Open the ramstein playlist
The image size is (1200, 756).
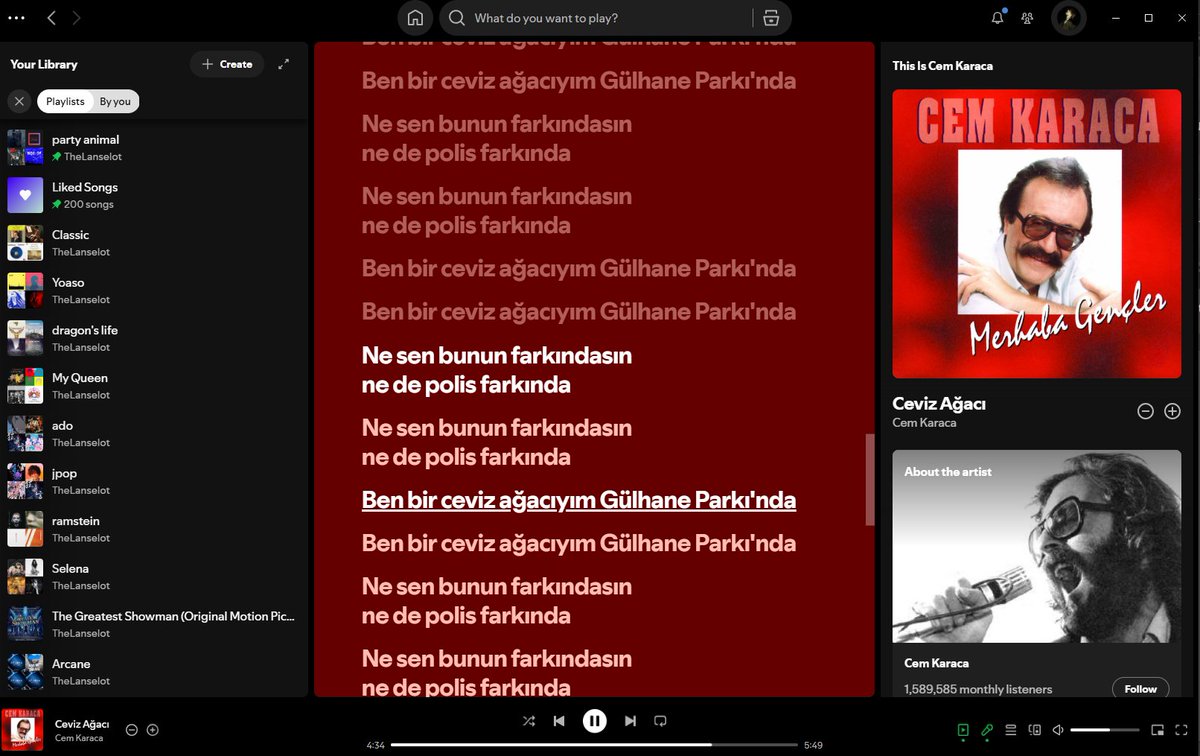pos(154,529)
